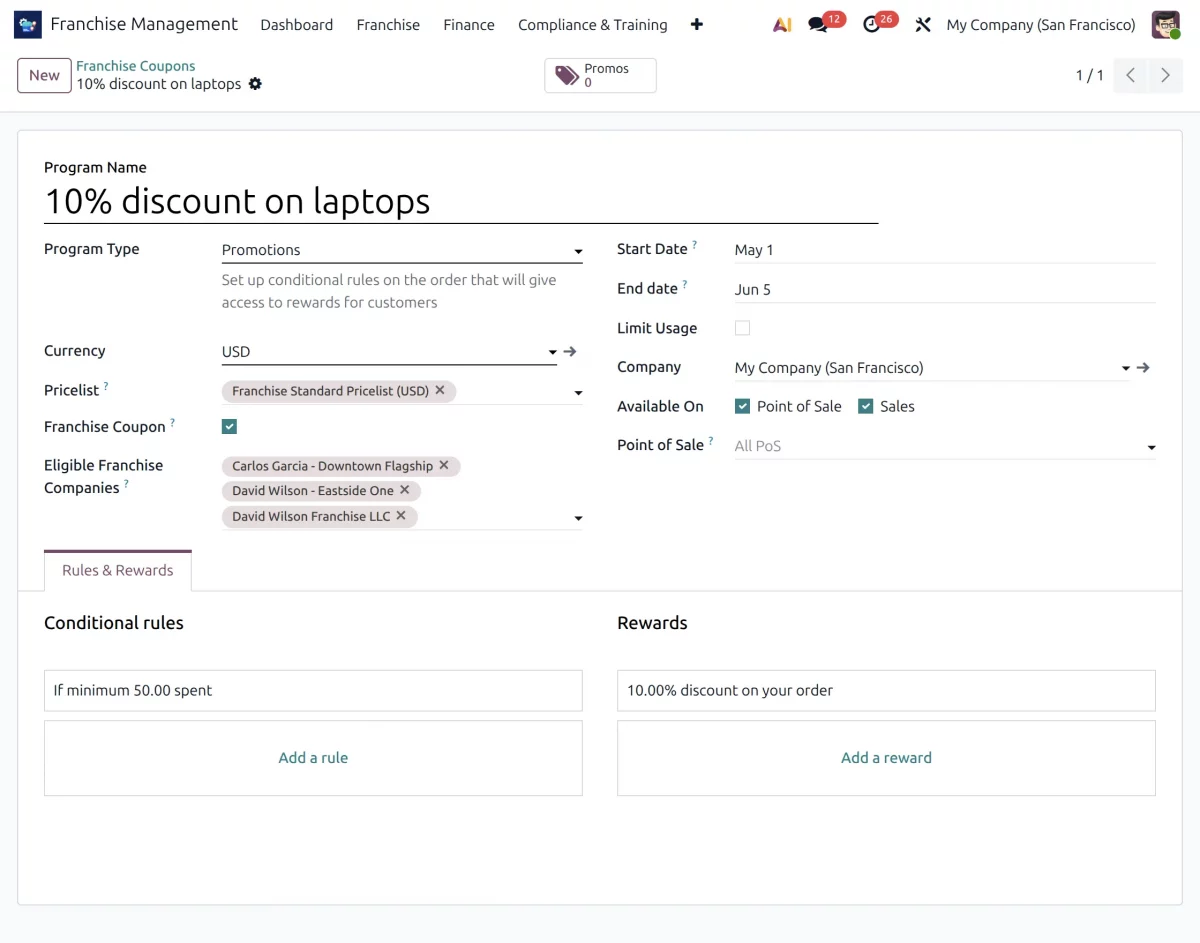
Task: Click the record pager 1 / 1
Action: 1089,75
